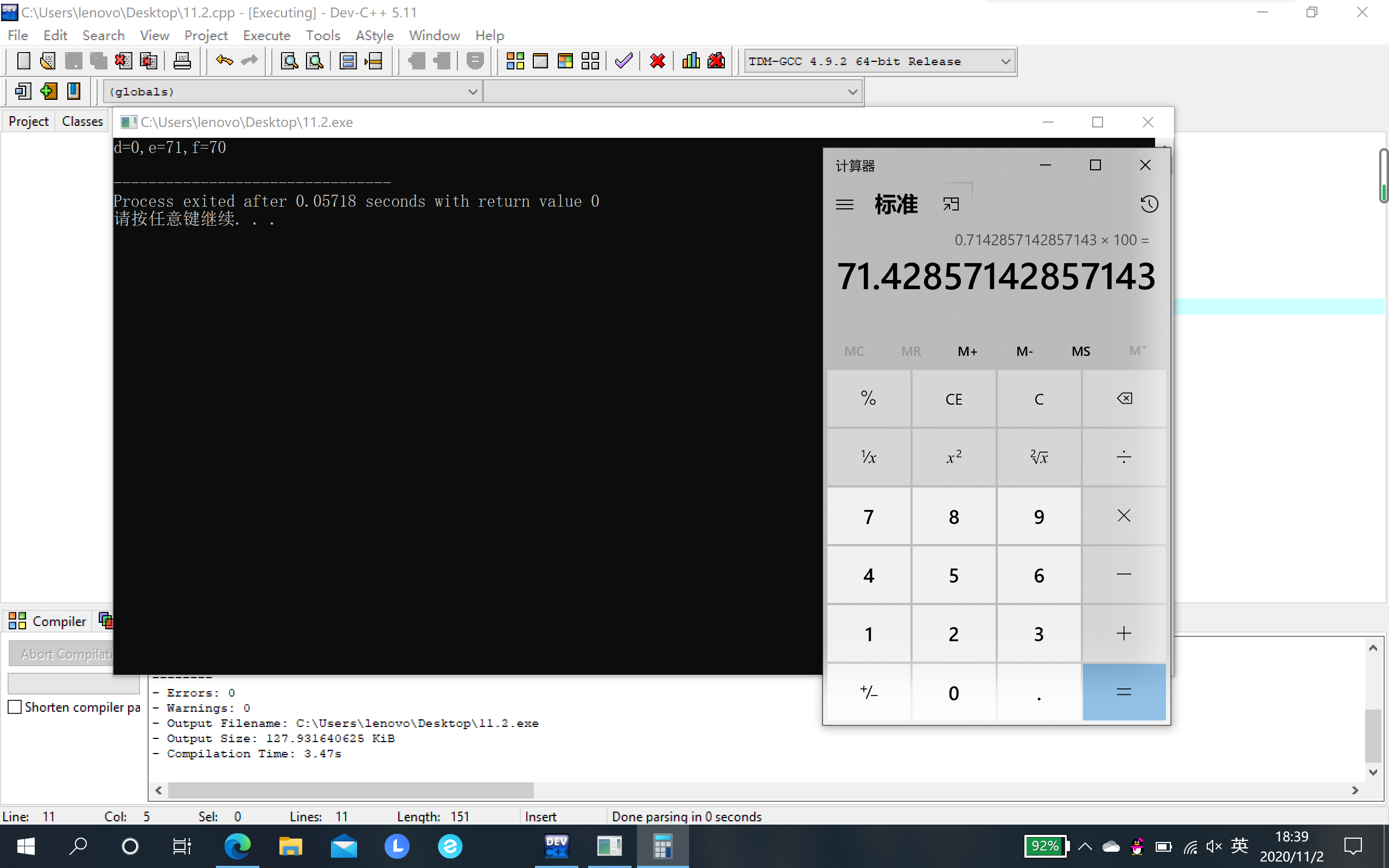The image size is (1389, 868).
Task: Open the (globals) scope dropdown
Action: click(x=473, y=92)
